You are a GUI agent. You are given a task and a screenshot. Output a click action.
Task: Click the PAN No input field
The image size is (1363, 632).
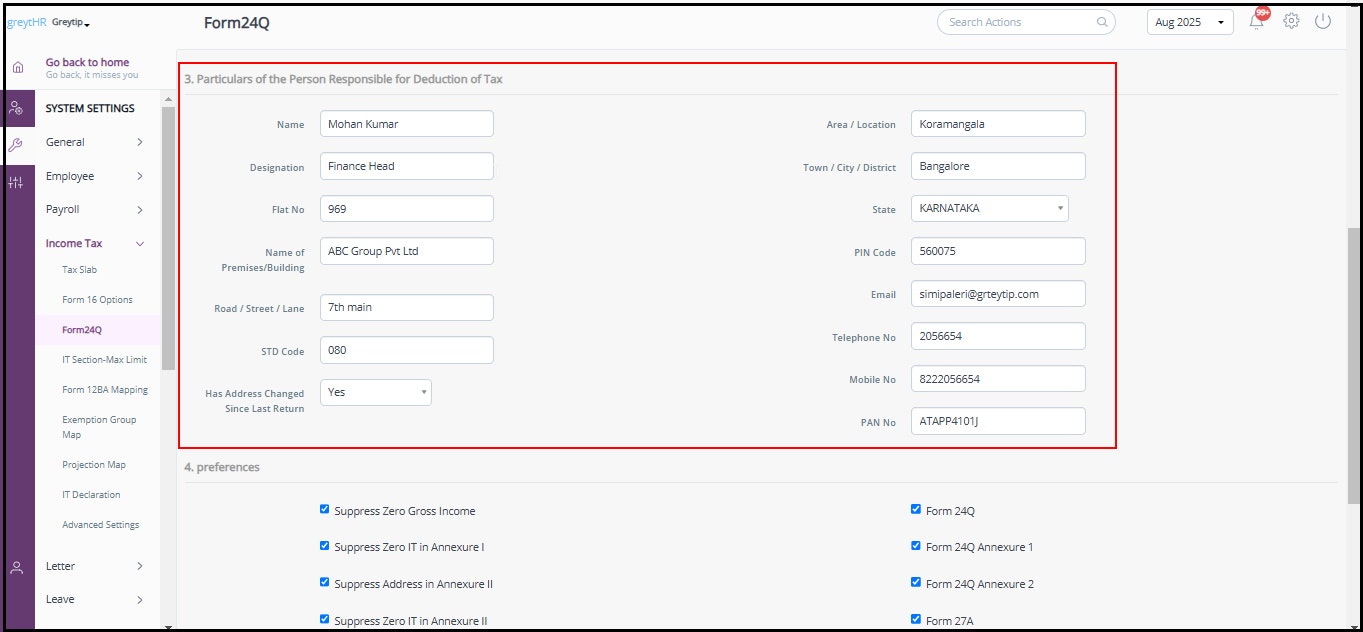997,421
